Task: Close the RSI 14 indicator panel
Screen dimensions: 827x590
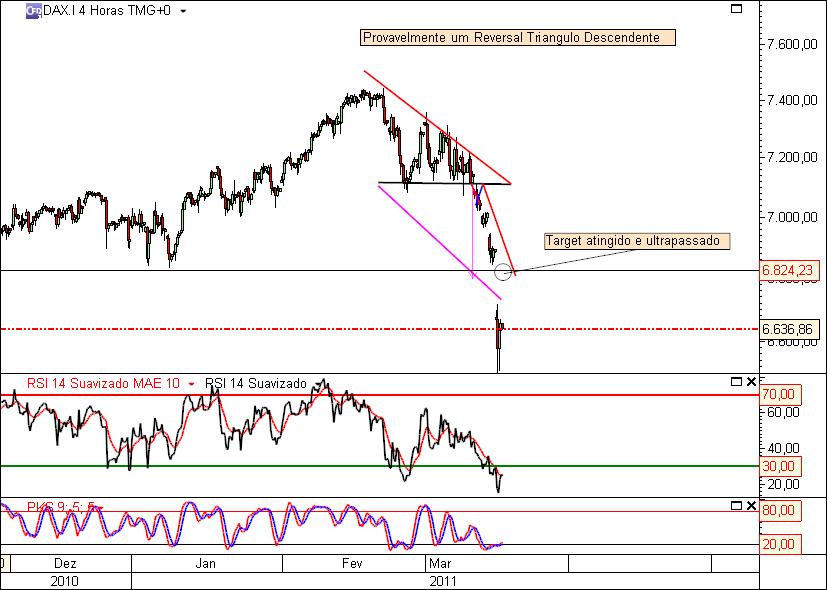Action: click(752, 382)
